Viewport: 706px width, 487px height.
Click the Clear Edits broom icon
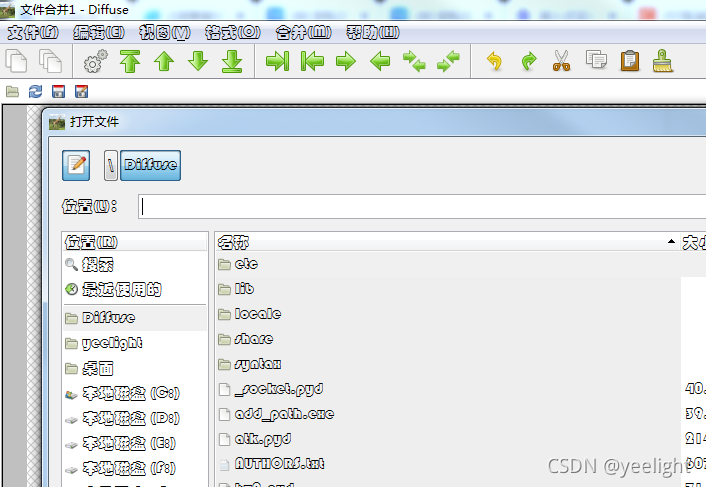(x=663, y=61)
